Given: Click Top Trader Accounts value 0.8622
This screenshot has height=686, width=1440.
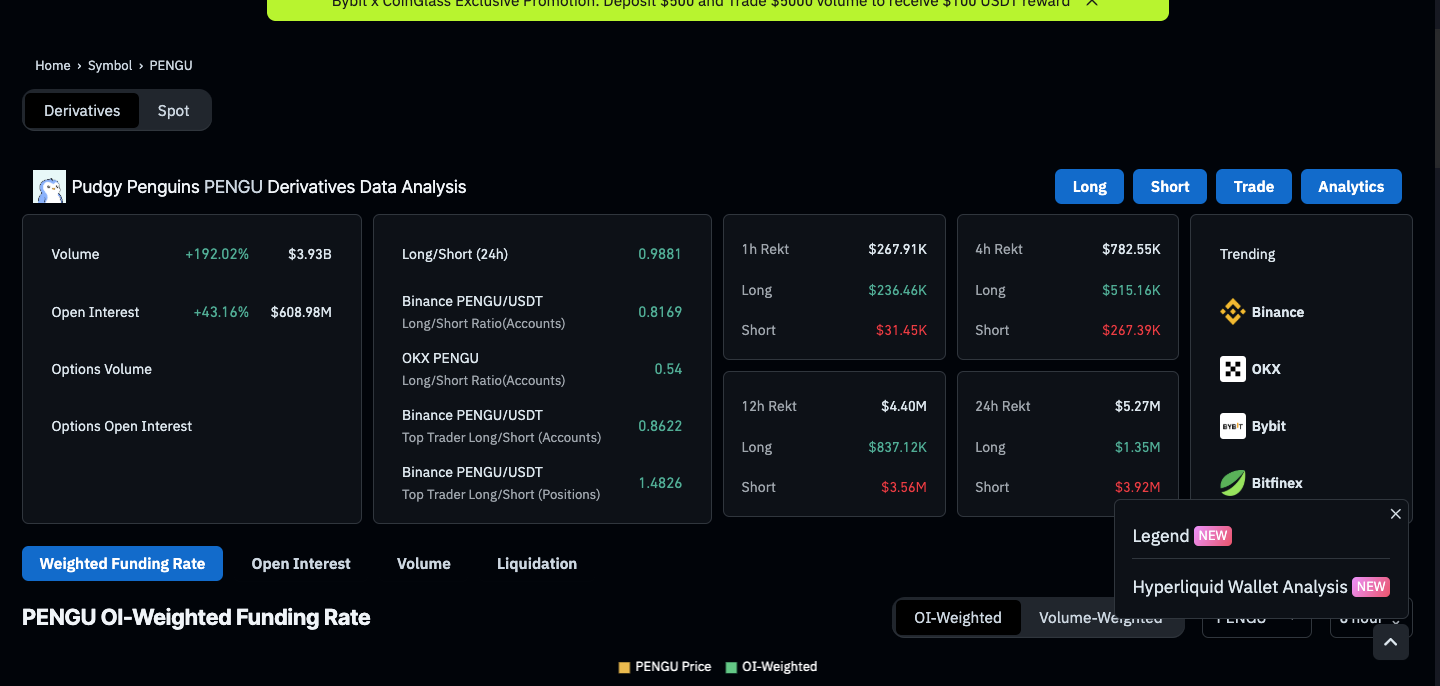Looking at the screenshot, I should (660, 426).
